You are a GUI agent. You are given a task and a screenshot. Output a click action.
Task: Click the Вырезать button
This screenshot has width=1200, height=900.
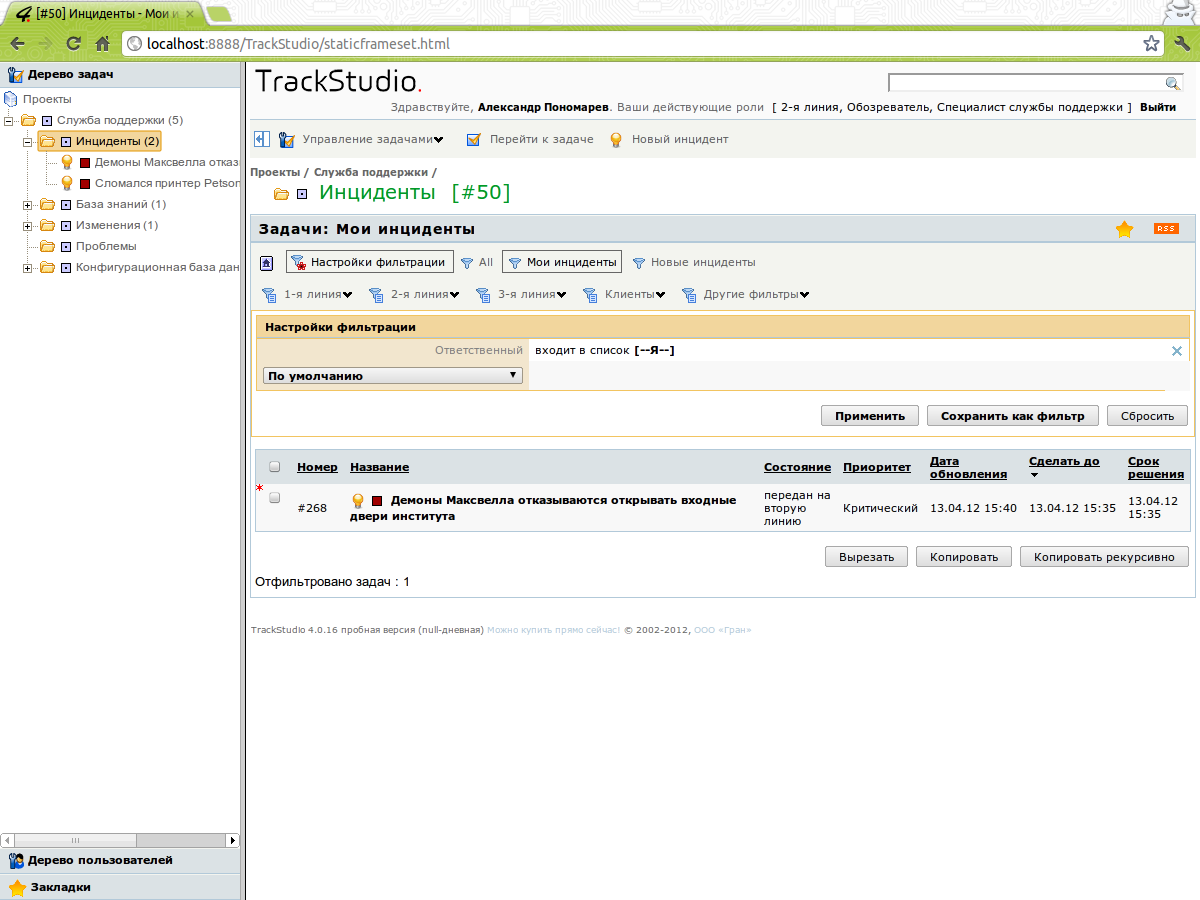[x=866, y=557]
